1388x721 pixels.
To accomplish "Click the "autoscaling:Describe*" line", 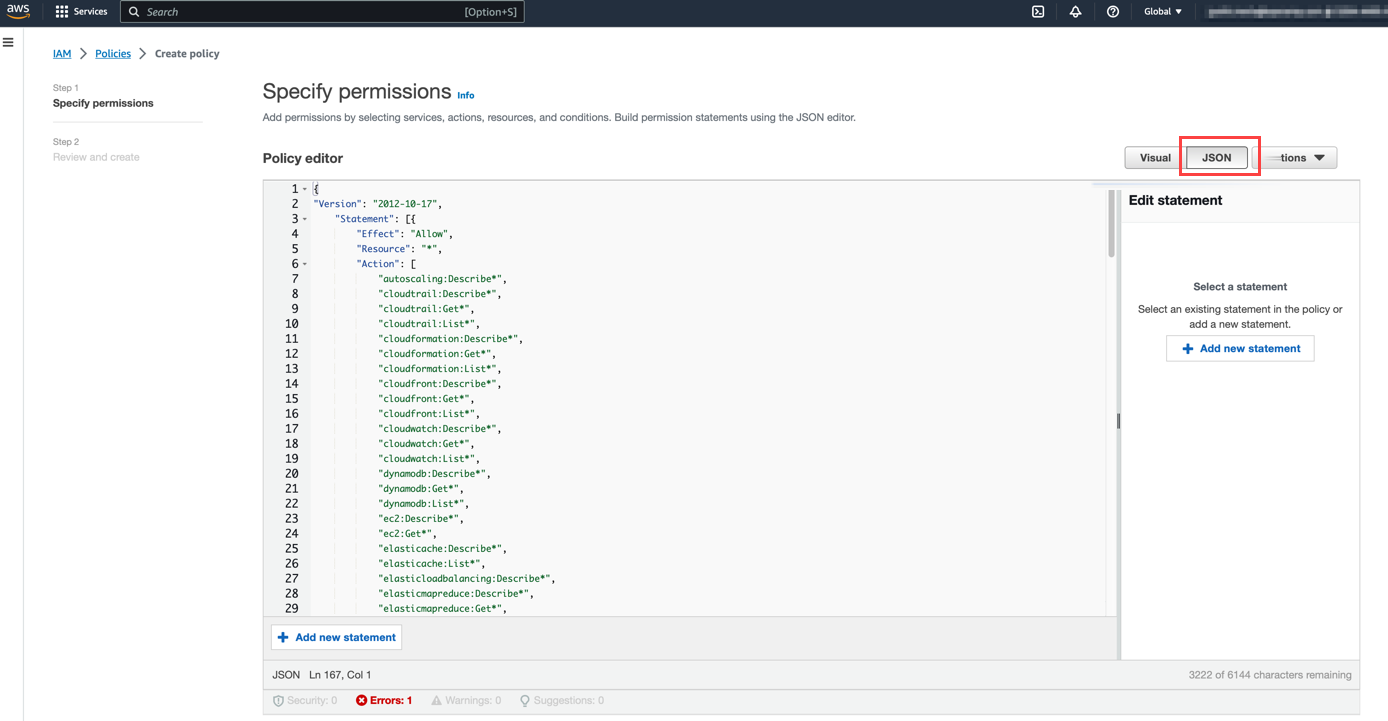I will click(443, 279).
